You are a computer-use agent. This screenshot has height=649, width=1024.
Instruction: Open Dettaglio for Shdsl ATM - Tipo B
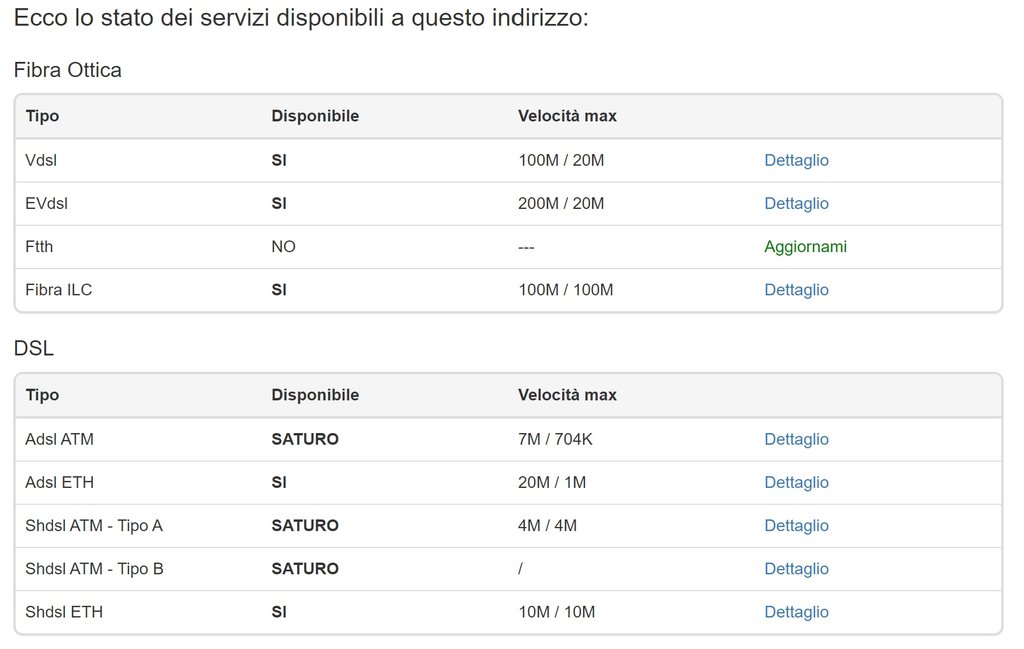[x=796, y=569]
